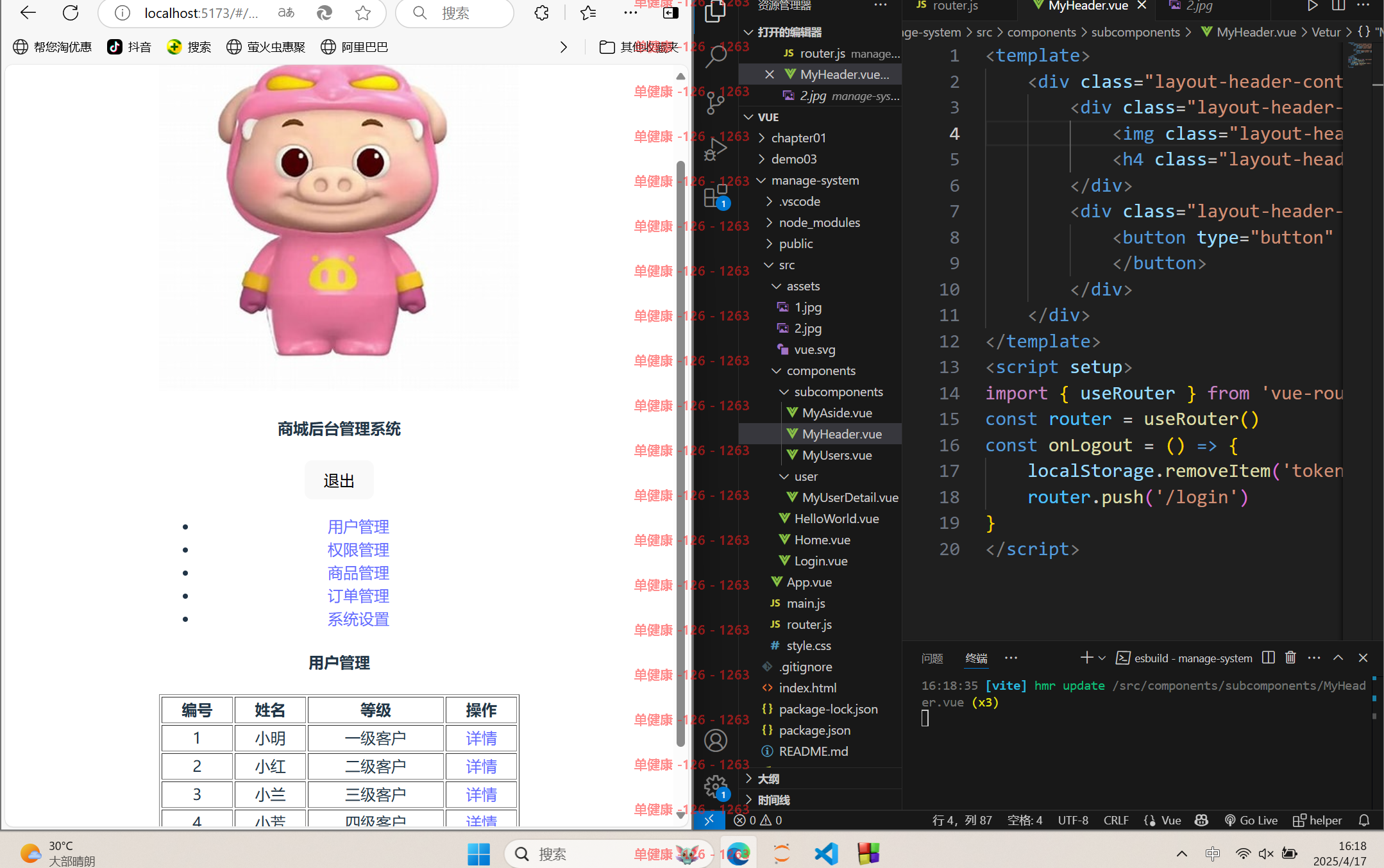1384x868 pixels.
Task: Collapse the subcomponents folder
Action: [784, 392]
